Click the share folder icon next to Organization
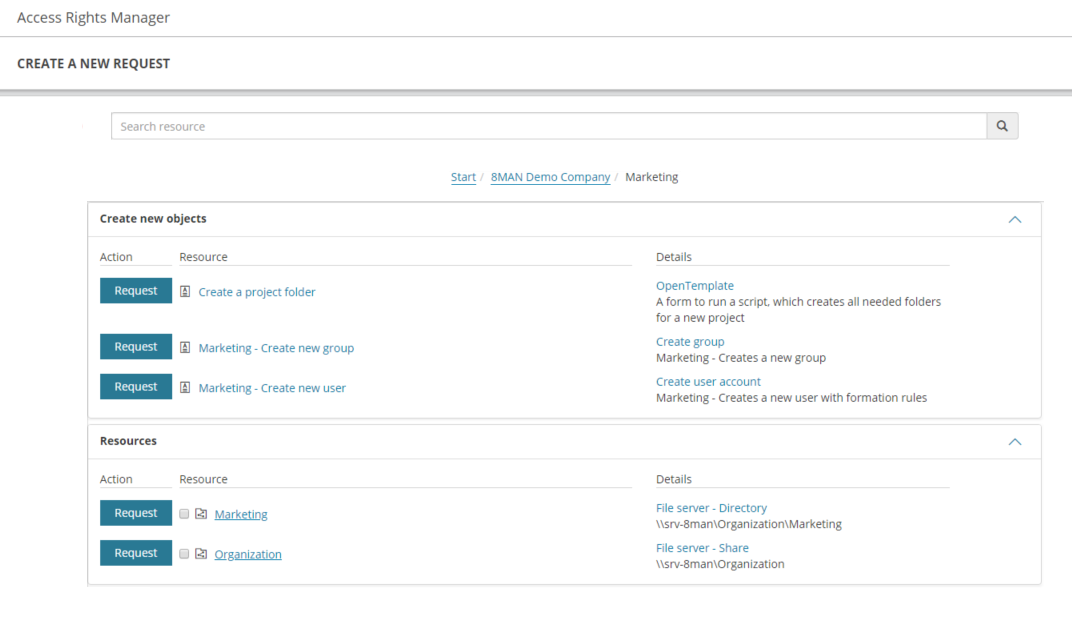 (x=201, y=554)
